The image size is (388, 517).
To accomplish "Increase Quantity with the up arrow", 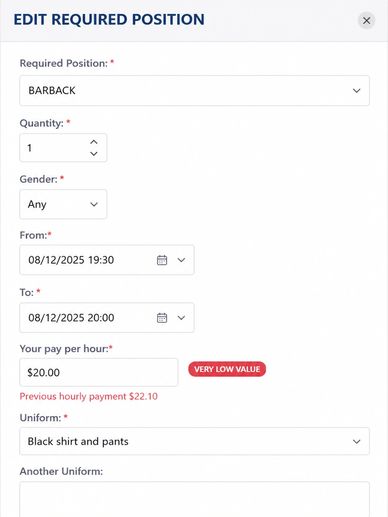I will tap(94, 142).
